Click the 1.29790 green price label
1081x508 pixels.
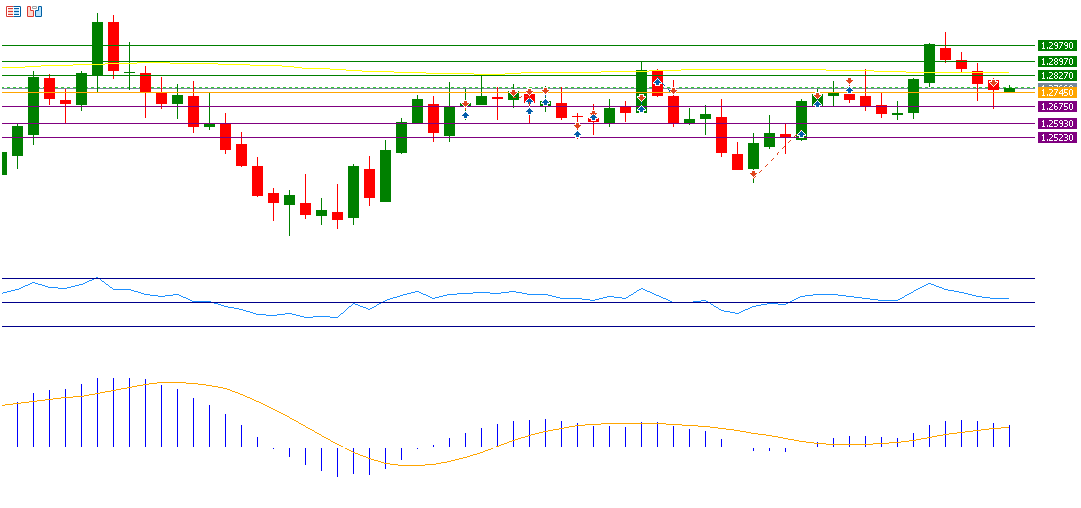coord(1056,45)
